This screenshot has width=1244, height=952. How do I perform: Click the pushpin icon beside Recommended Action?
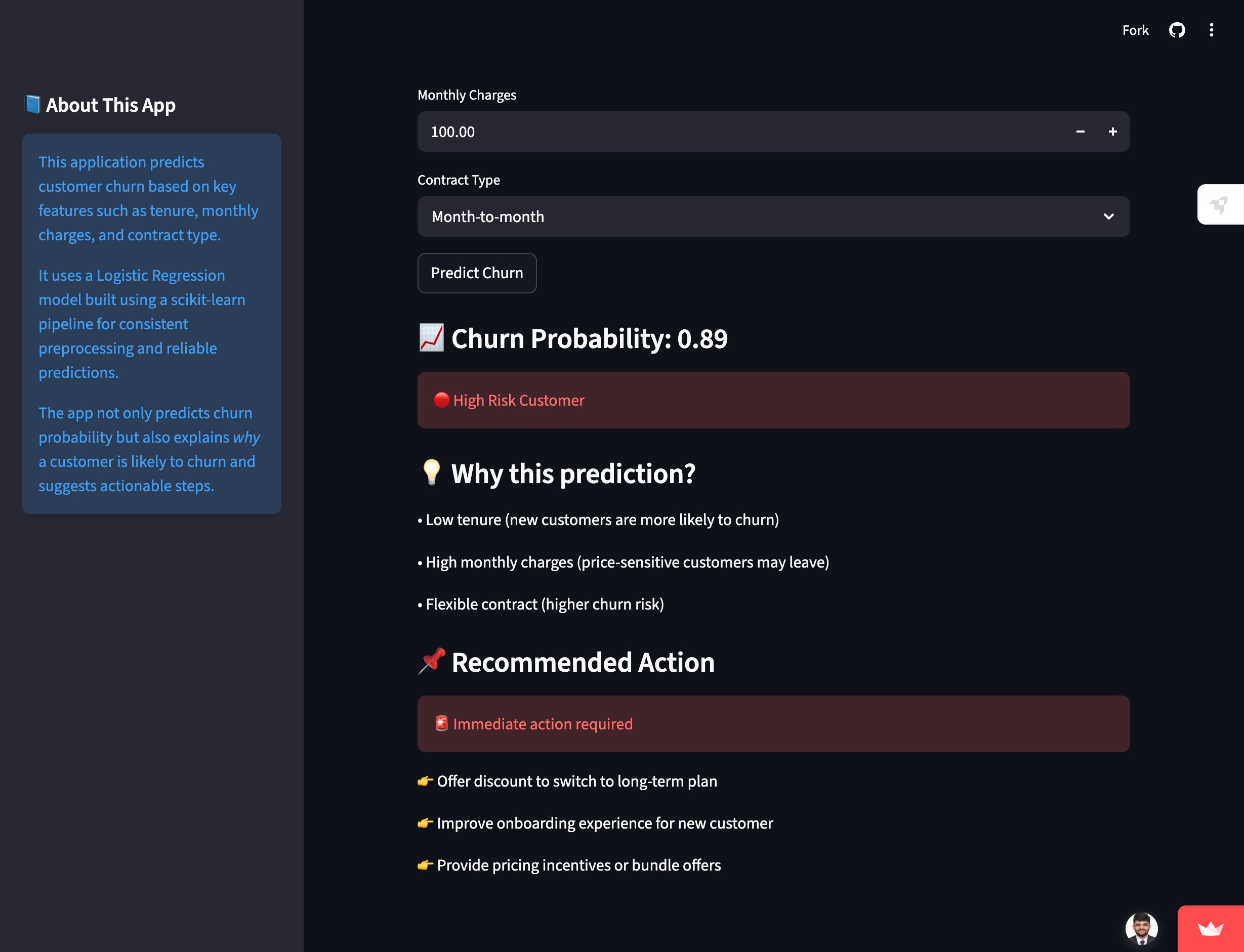pyautogui.click(x=432, y=661)
